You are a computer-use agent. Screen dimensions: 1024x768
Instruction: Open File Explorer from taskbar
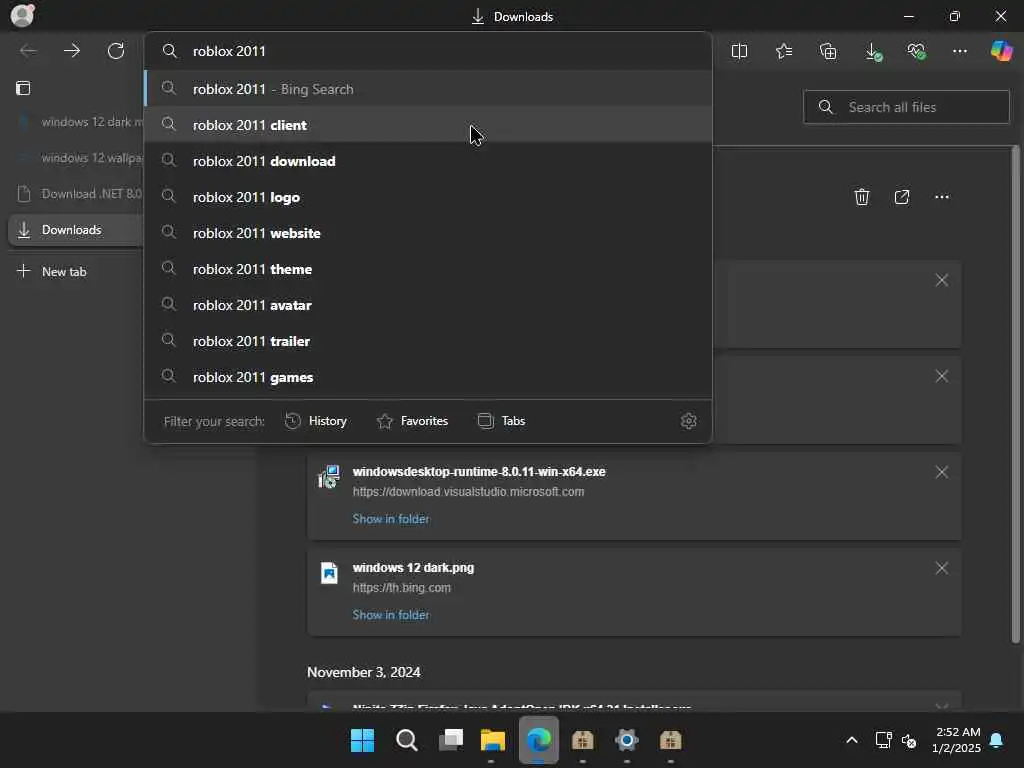[x=493, y=740]
